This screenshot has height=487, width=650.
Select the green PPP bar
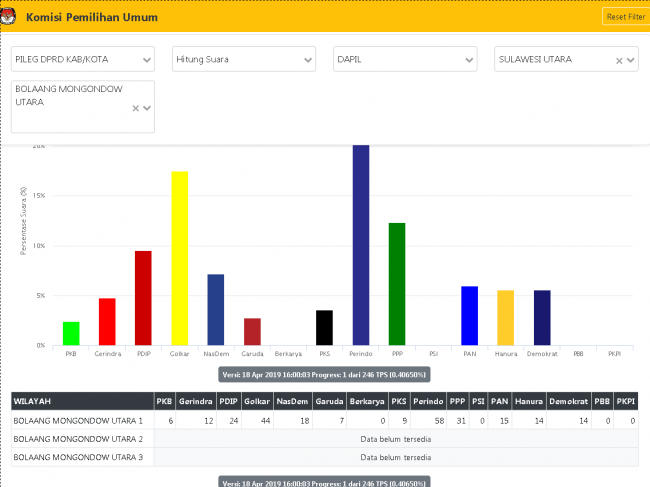[397, 284]
